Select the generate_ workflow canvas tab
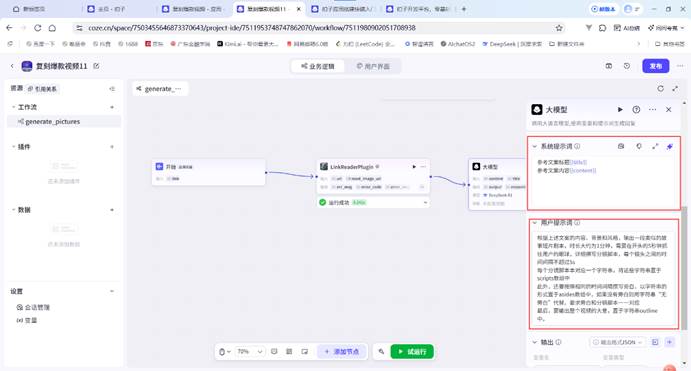 tap(160, 89)
